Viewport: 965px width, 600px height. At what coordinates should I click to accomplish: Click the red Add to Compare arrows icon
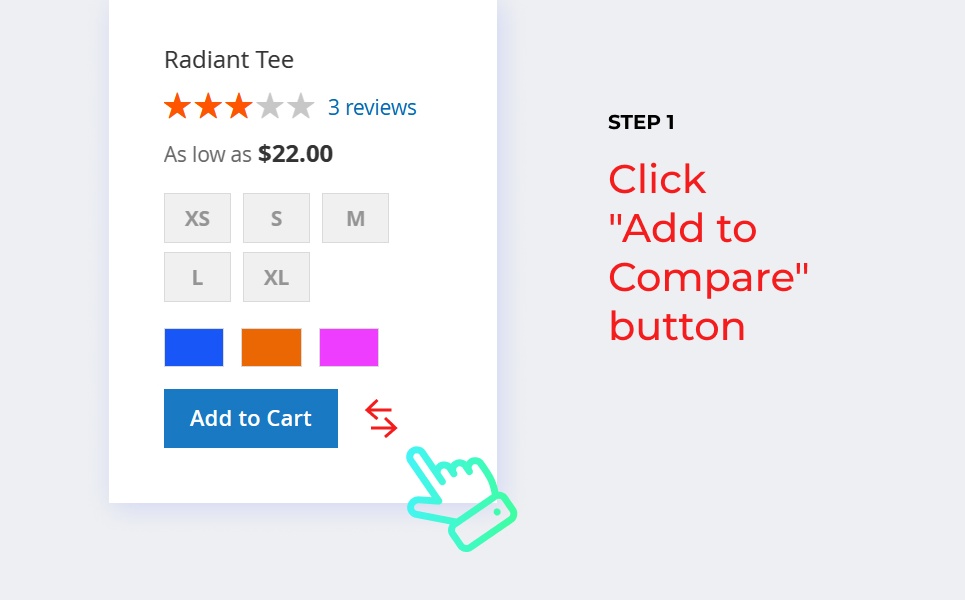click(381, 418)
